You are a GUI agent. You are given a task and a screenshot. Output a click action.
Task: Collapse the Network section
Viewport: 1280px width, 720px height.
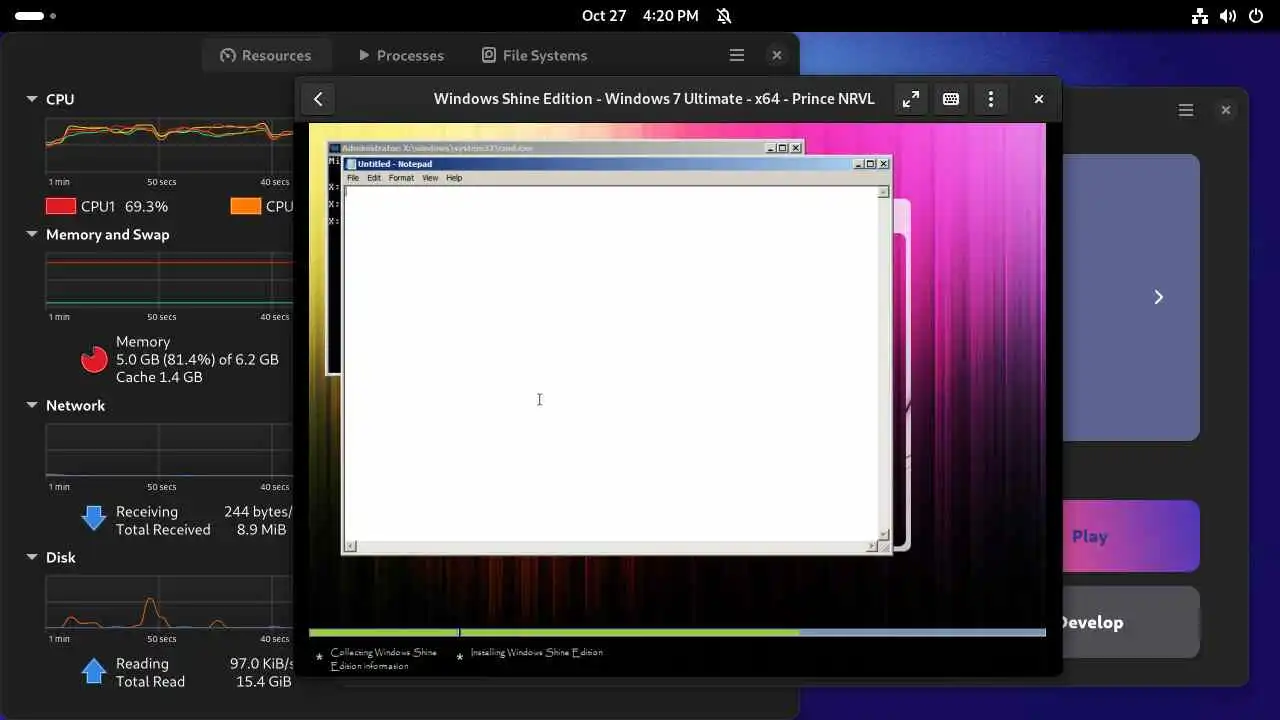pyautogui.click(x=31, y=405)
